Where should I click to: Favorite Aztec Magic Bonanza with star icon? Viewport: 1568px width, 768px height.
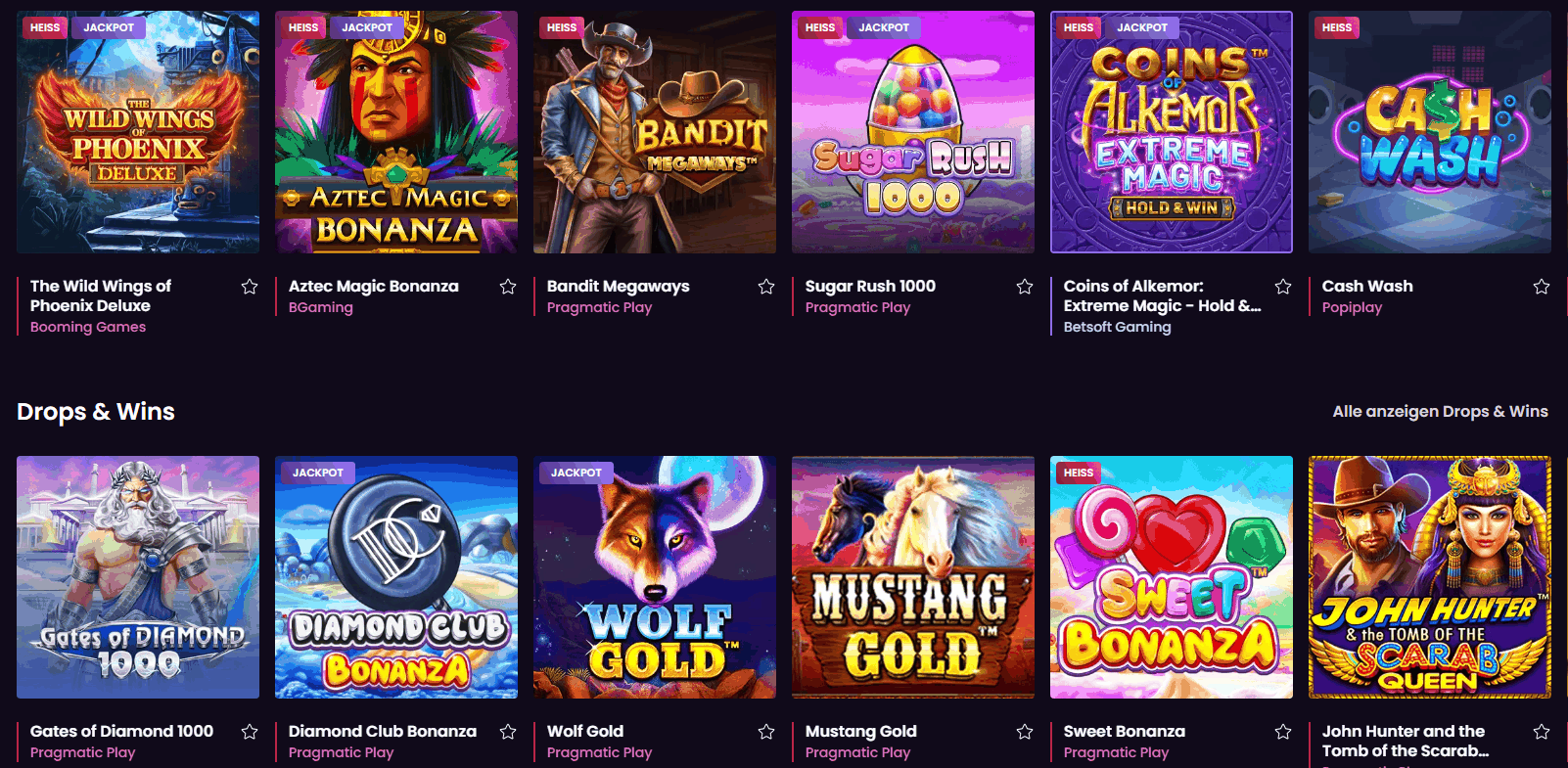(508, 287)
